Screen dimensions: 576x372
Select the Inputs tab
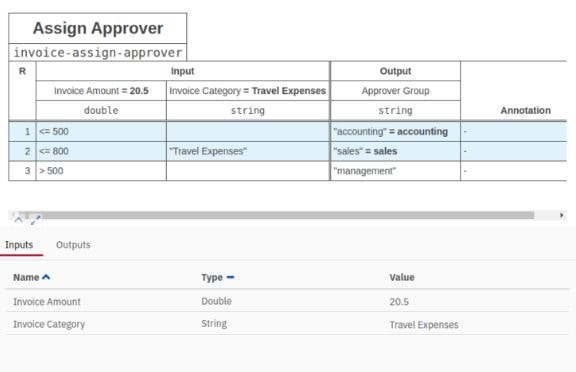[x=19, y=245]
